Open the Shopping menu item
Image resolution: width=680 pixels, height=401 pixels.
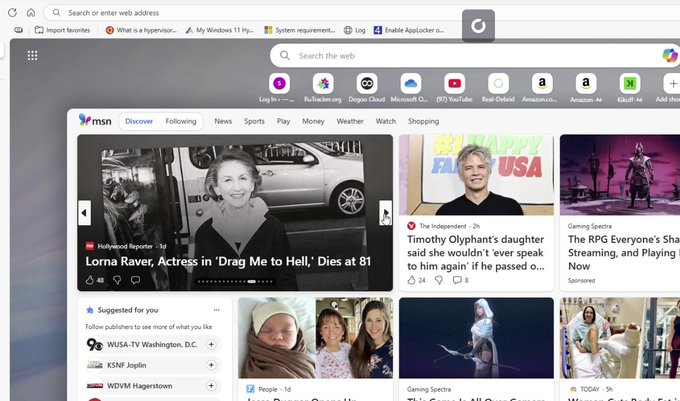point(423,121)
